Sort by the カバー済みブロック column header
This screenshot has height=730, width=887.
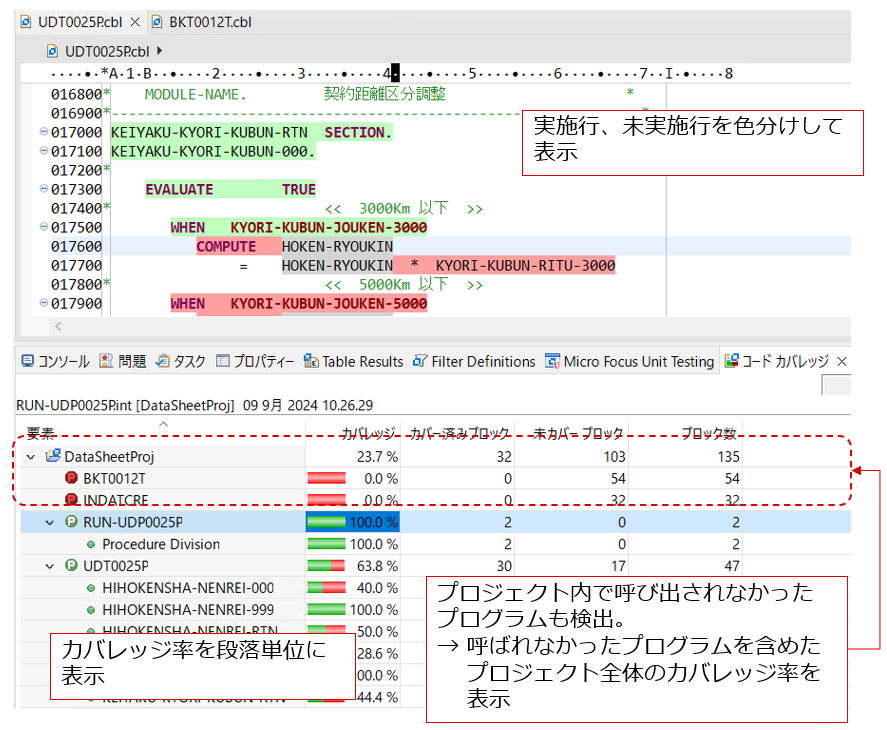coord(459,433)
